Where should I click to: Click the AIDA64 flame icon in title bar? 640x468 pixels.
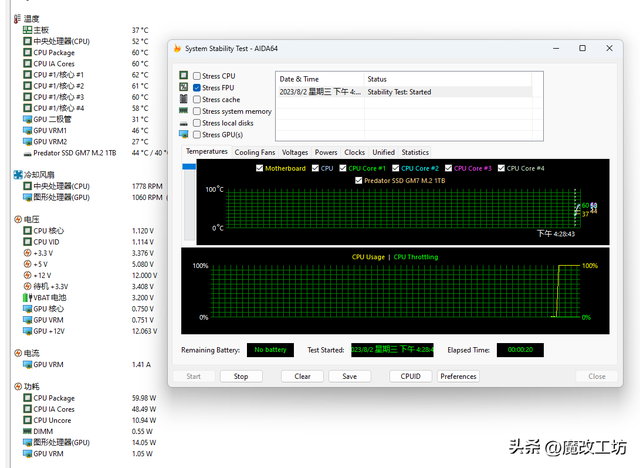pos(177,48)
